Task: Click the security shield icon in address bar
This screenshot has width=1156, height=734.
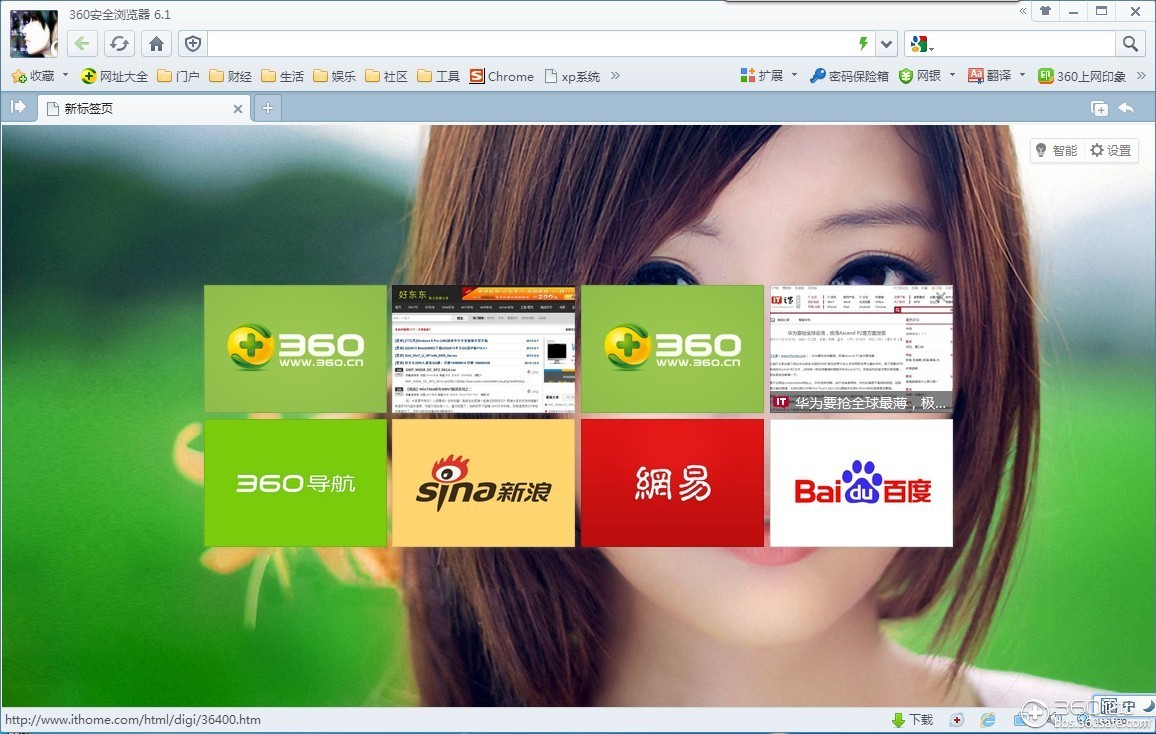Action: click(x=193, y=43)
